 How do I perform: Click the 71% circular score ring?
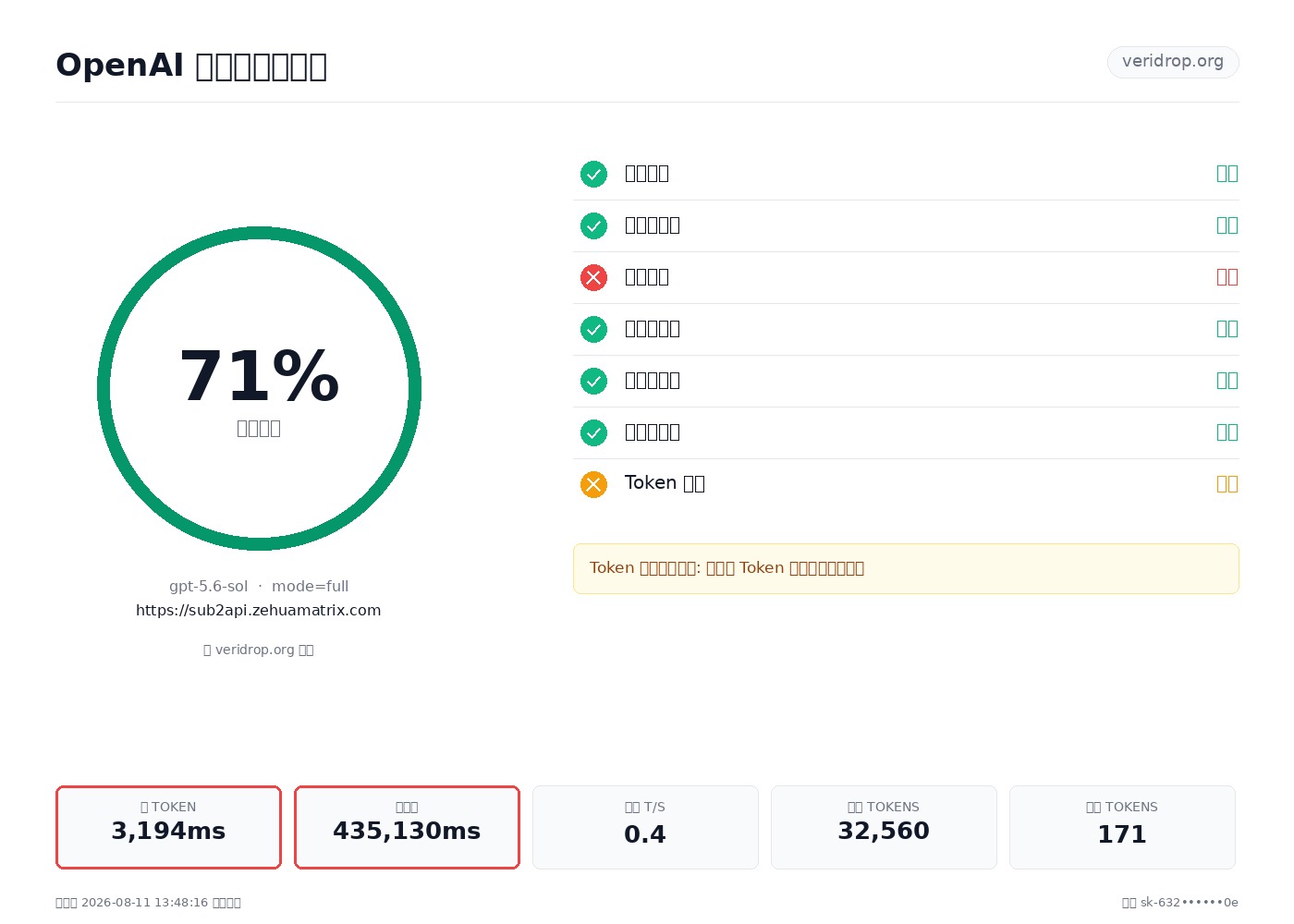[259, 388]
